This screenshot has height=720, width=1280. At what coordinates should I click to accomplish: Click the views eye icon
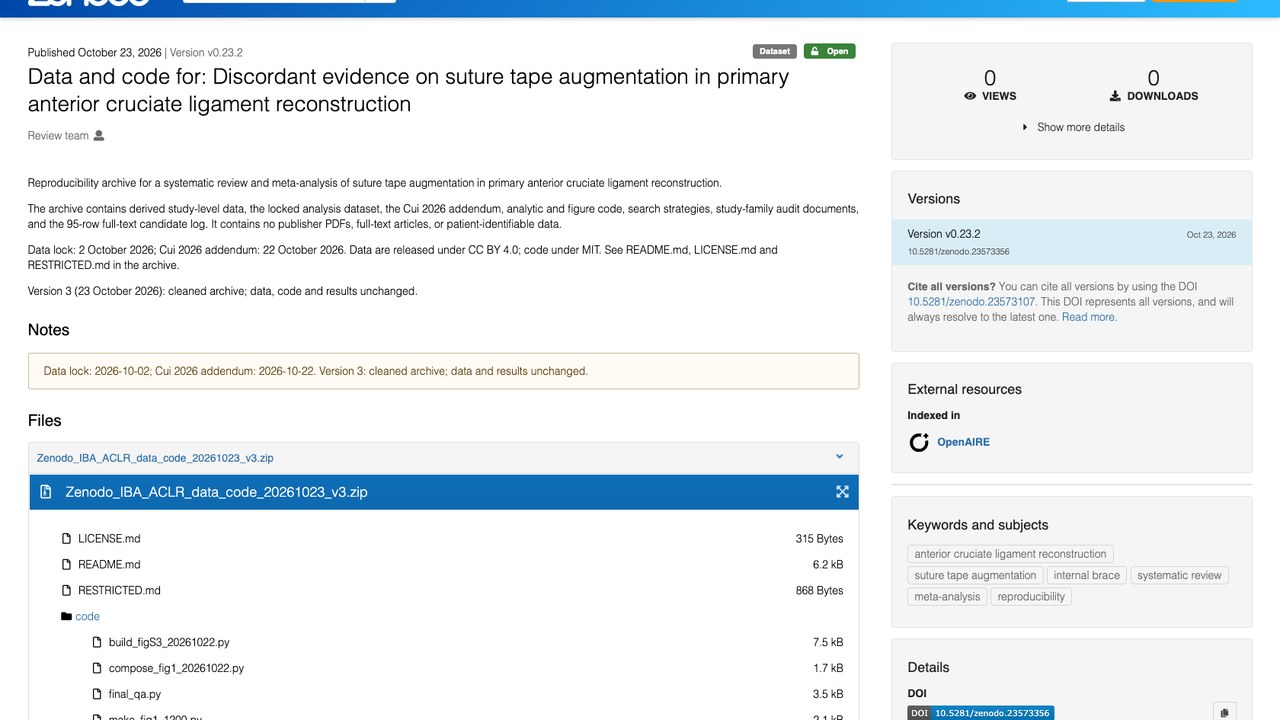point(970,96)
